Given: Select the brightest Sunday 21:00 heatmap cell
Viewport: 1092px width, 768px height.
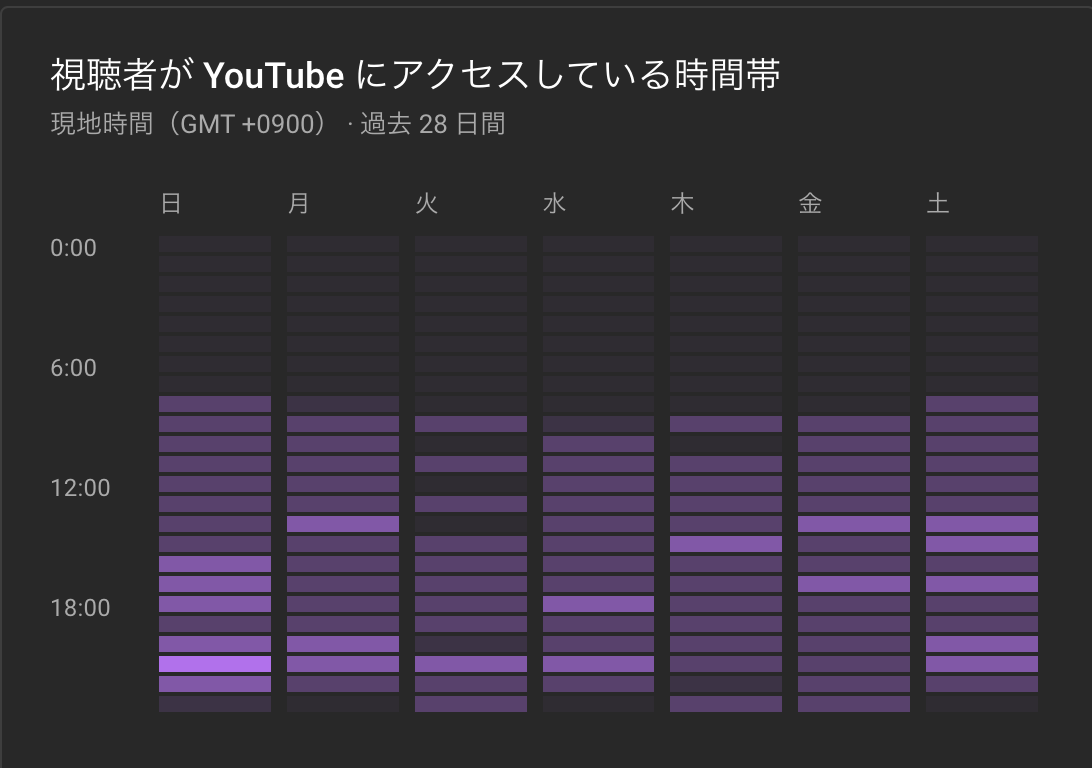Looking at the screenshot, I should pyautogui.click(x=215, y=664).
